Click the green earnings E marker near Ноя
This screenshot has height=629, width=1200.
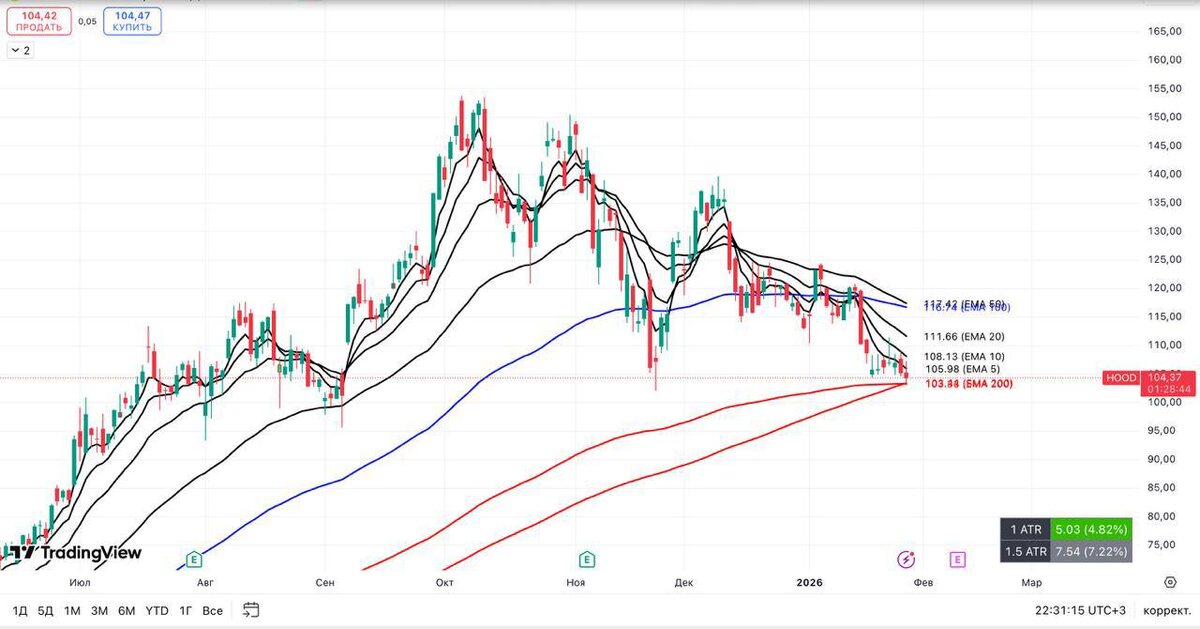coord(588,560)
